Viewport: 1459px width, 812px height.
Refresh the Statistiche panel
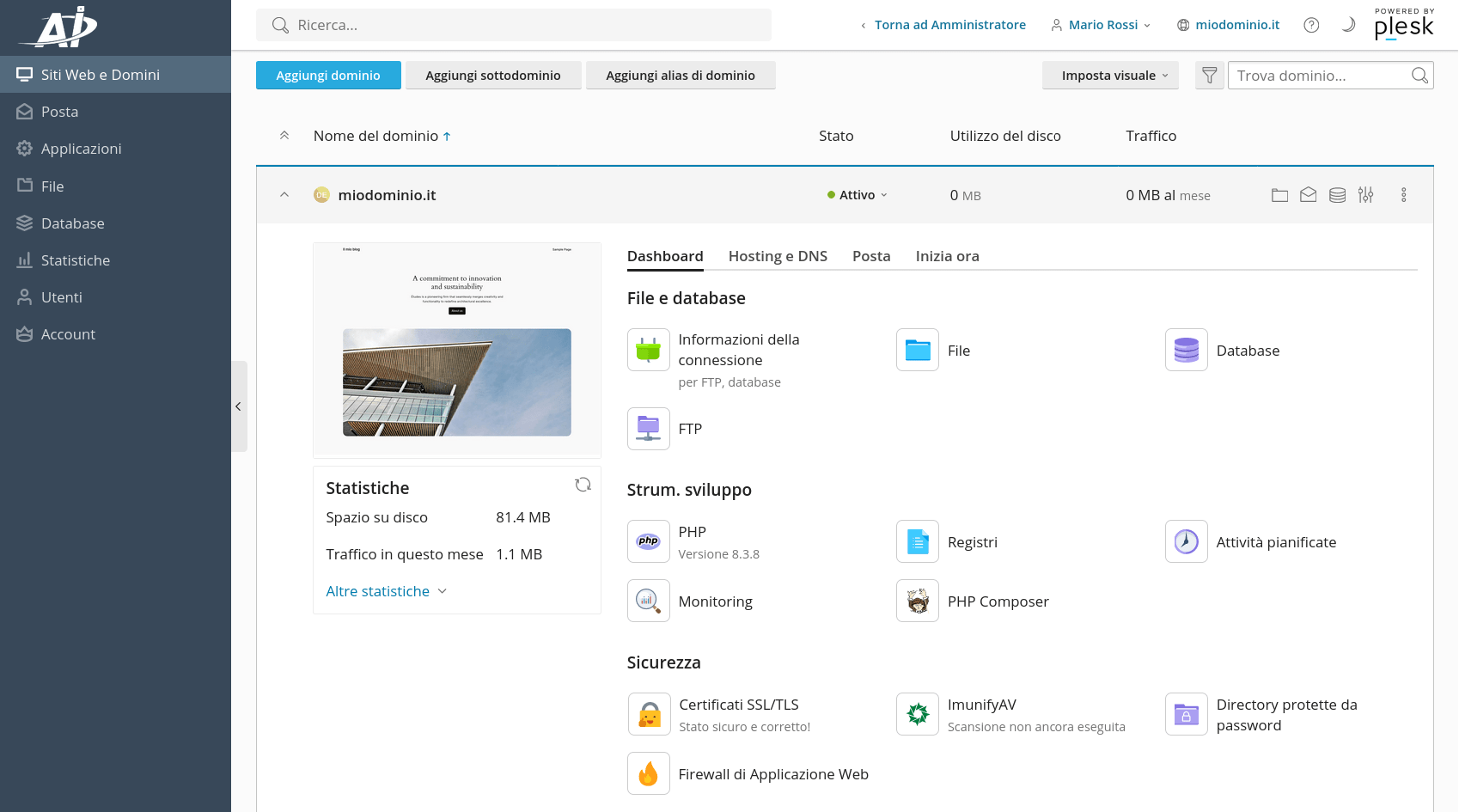point(583,485)
